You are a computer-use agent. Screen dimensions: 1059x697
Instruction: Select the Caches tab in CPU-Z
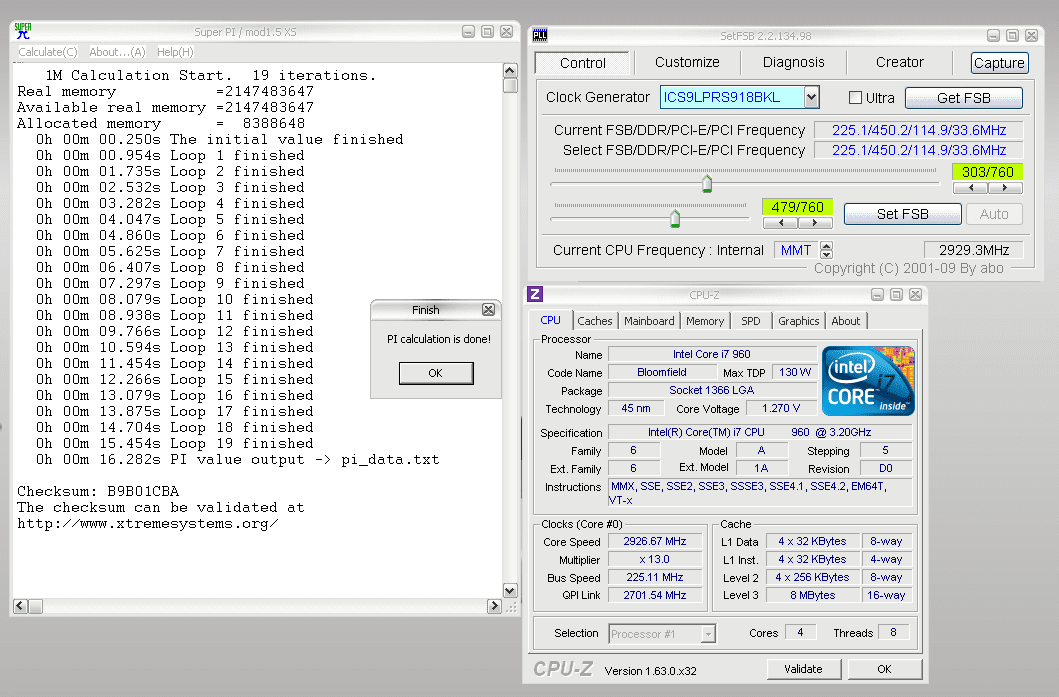click(594, 321)
